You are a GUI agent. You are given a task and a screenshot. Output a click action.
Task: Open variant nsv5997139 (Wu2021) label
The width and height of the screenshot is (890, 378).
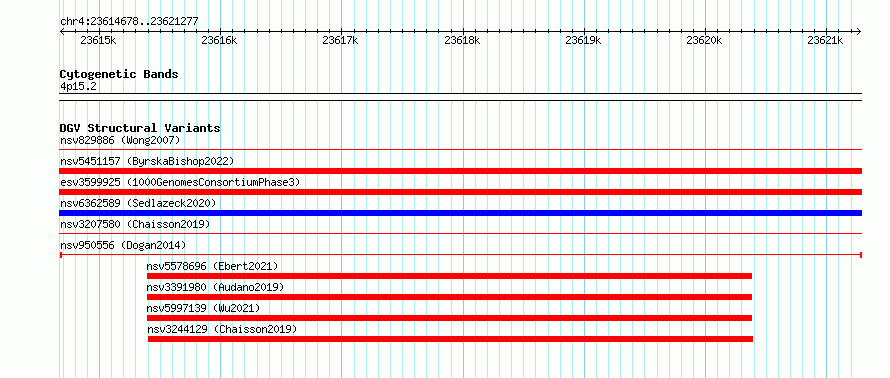pyautogui.click(x=203, y=308)
